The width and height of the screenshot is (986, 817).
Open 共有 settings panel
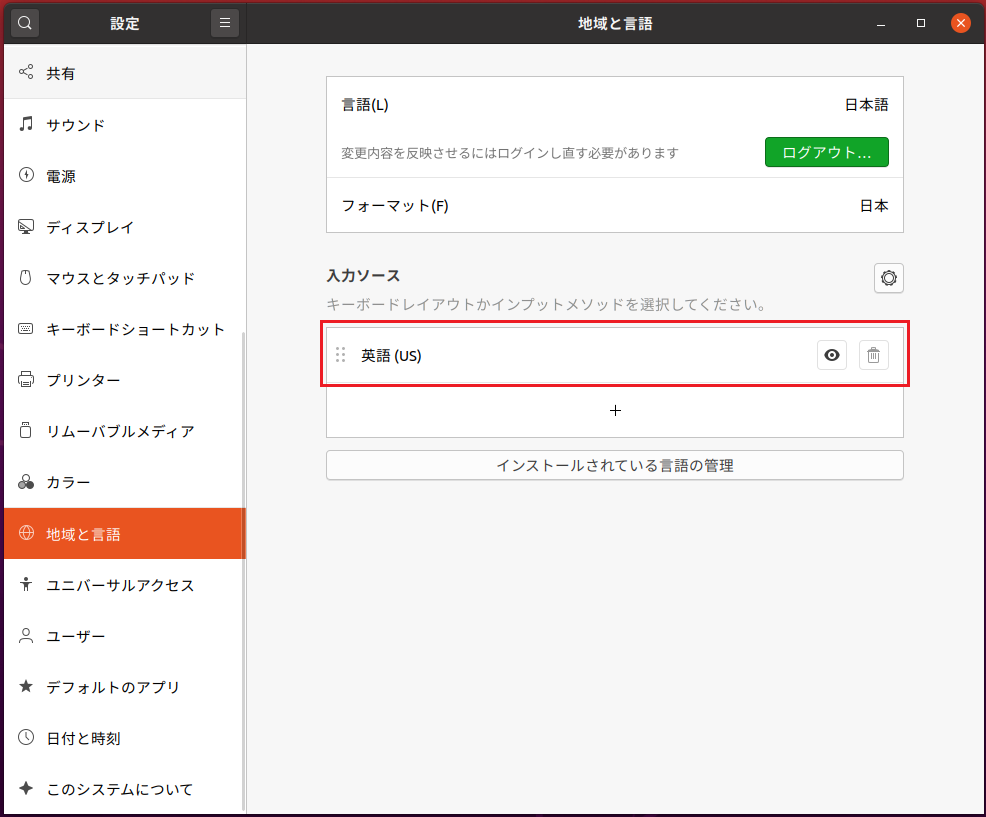tap(125, 73)
